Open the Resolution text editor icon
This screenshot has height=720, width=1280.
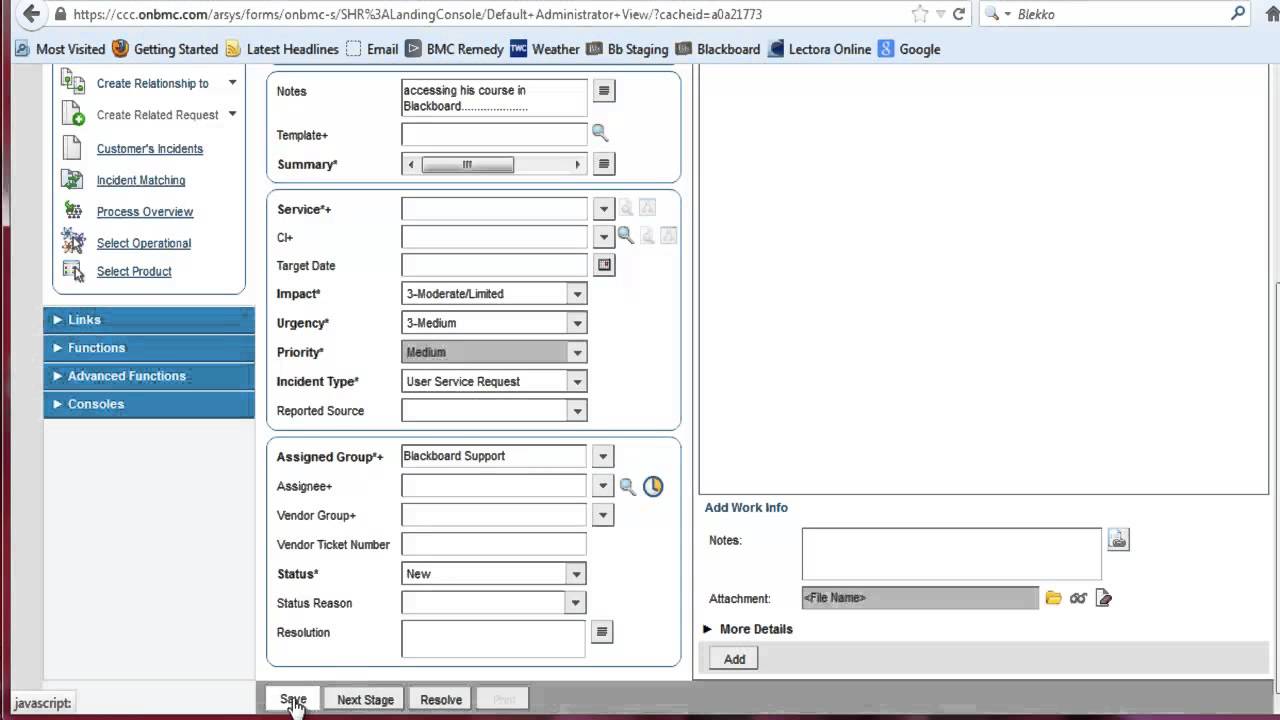coord(601,632)
